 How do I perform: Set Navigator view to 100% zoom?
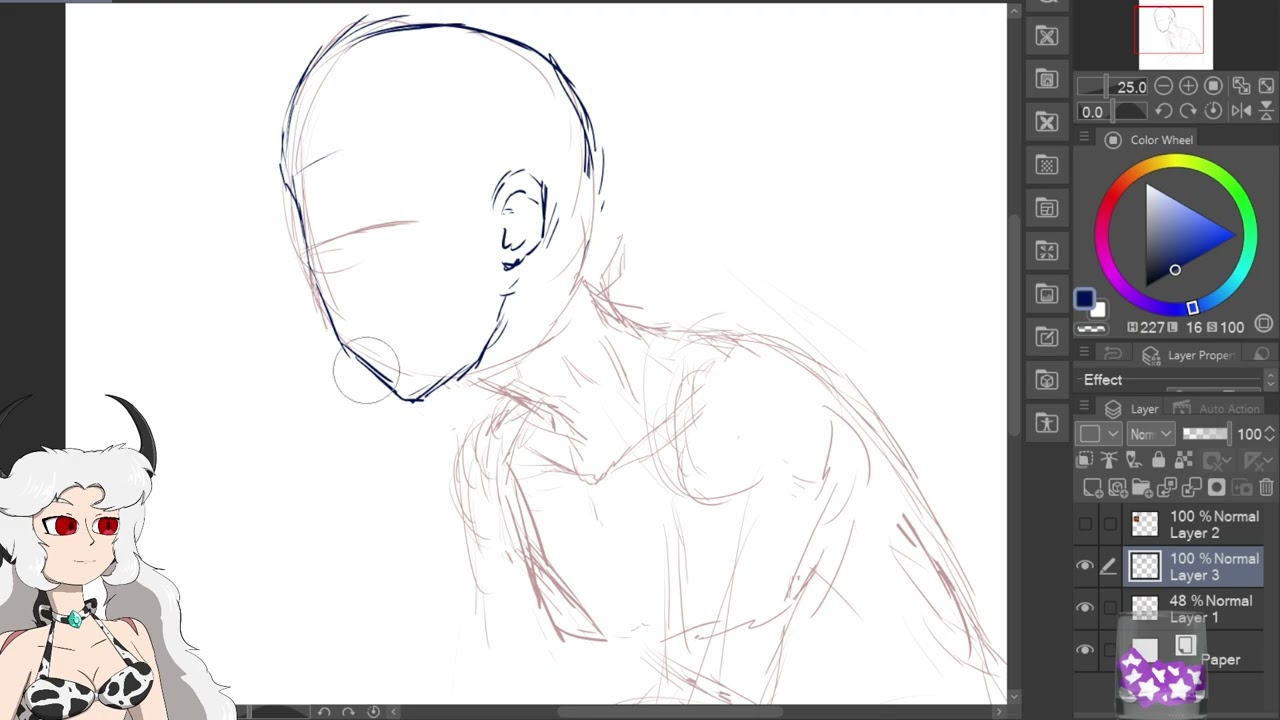[1213, 87]
